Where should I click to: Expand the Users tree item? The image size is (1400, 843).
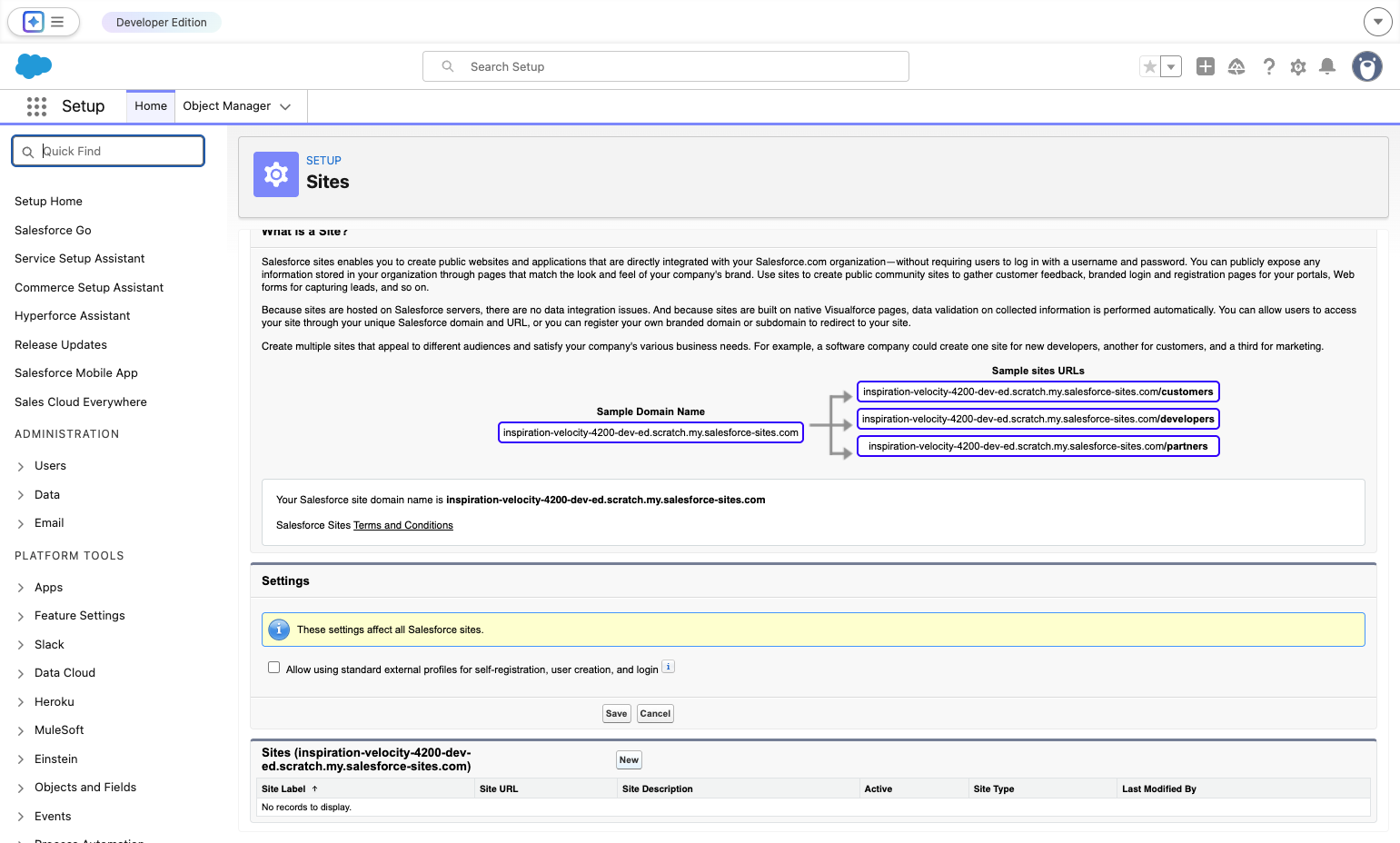21,466
